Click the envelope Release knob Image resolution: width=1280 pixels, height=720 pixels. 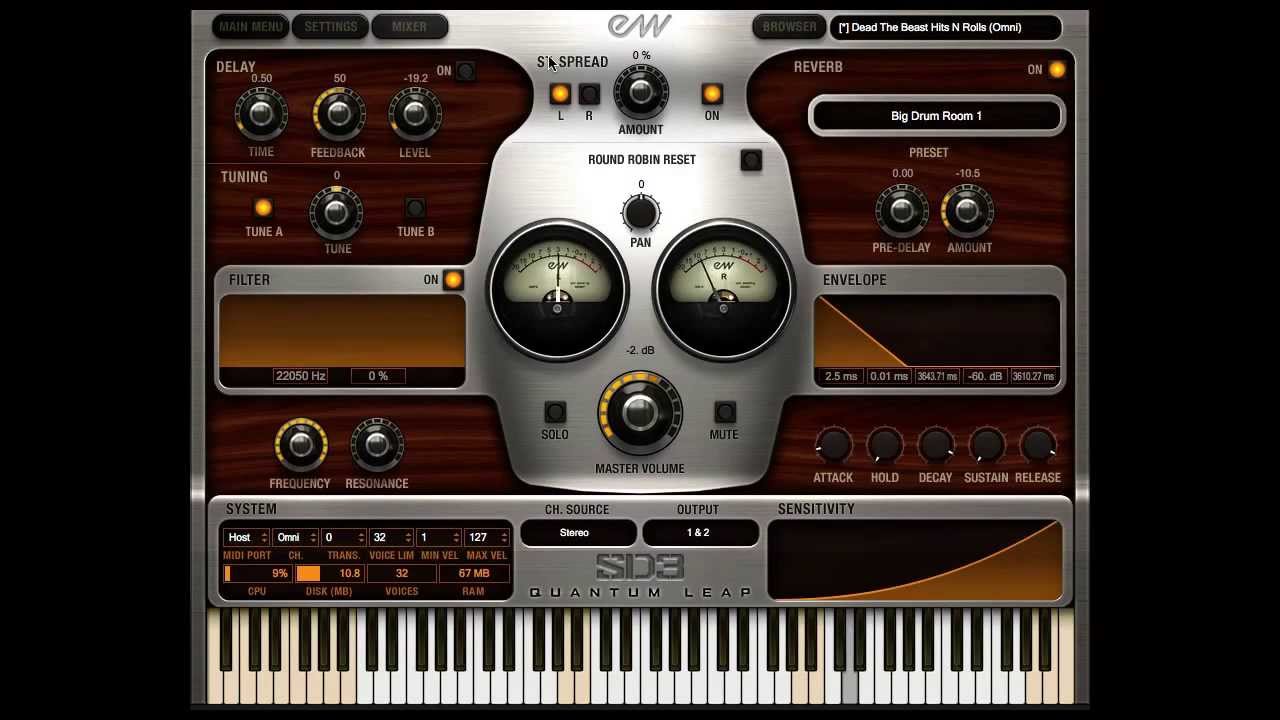[1038, 445]
